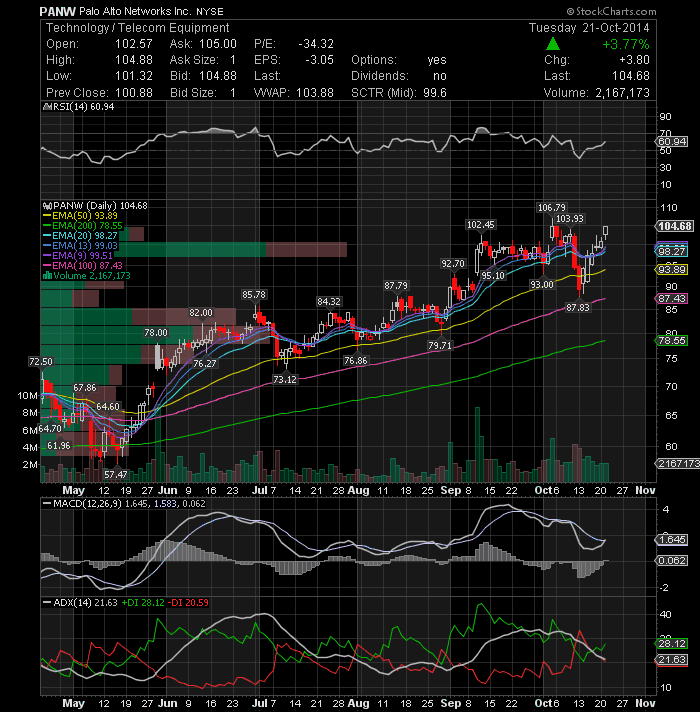
Task: Click the 87.79 high annotation in August
Action: pyautogui.click(x=396, y=286)
